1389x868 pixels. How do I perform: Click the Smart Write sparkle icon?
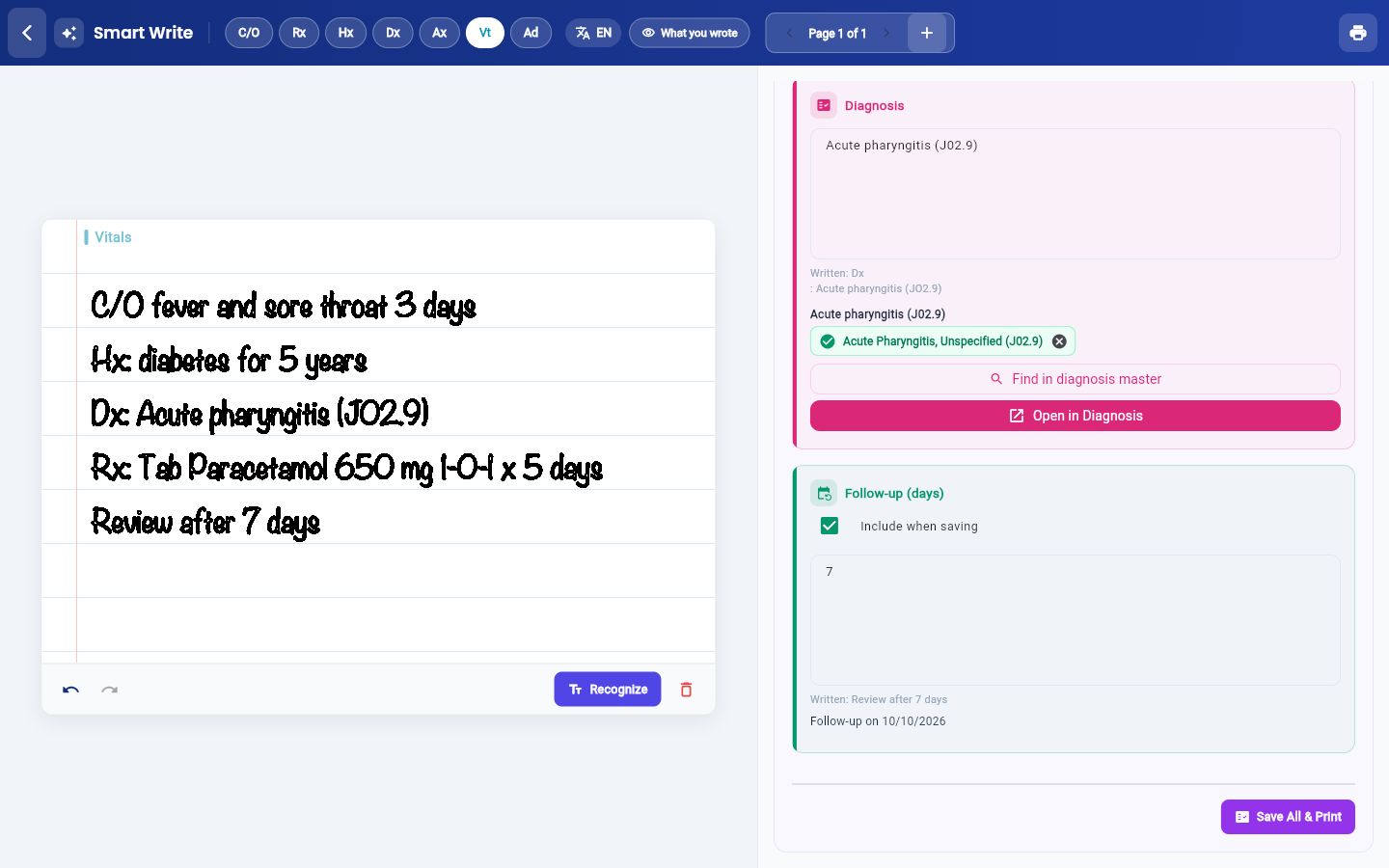69,33
